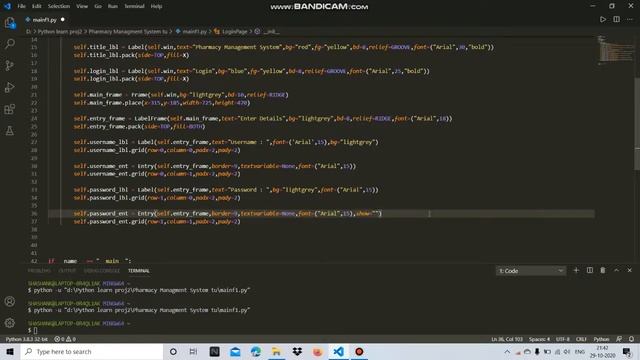The width and height of the screenshot is (640, 360).
Task: Open Microsoft Edge on the taskbar
Action: [x=256, y=351]
